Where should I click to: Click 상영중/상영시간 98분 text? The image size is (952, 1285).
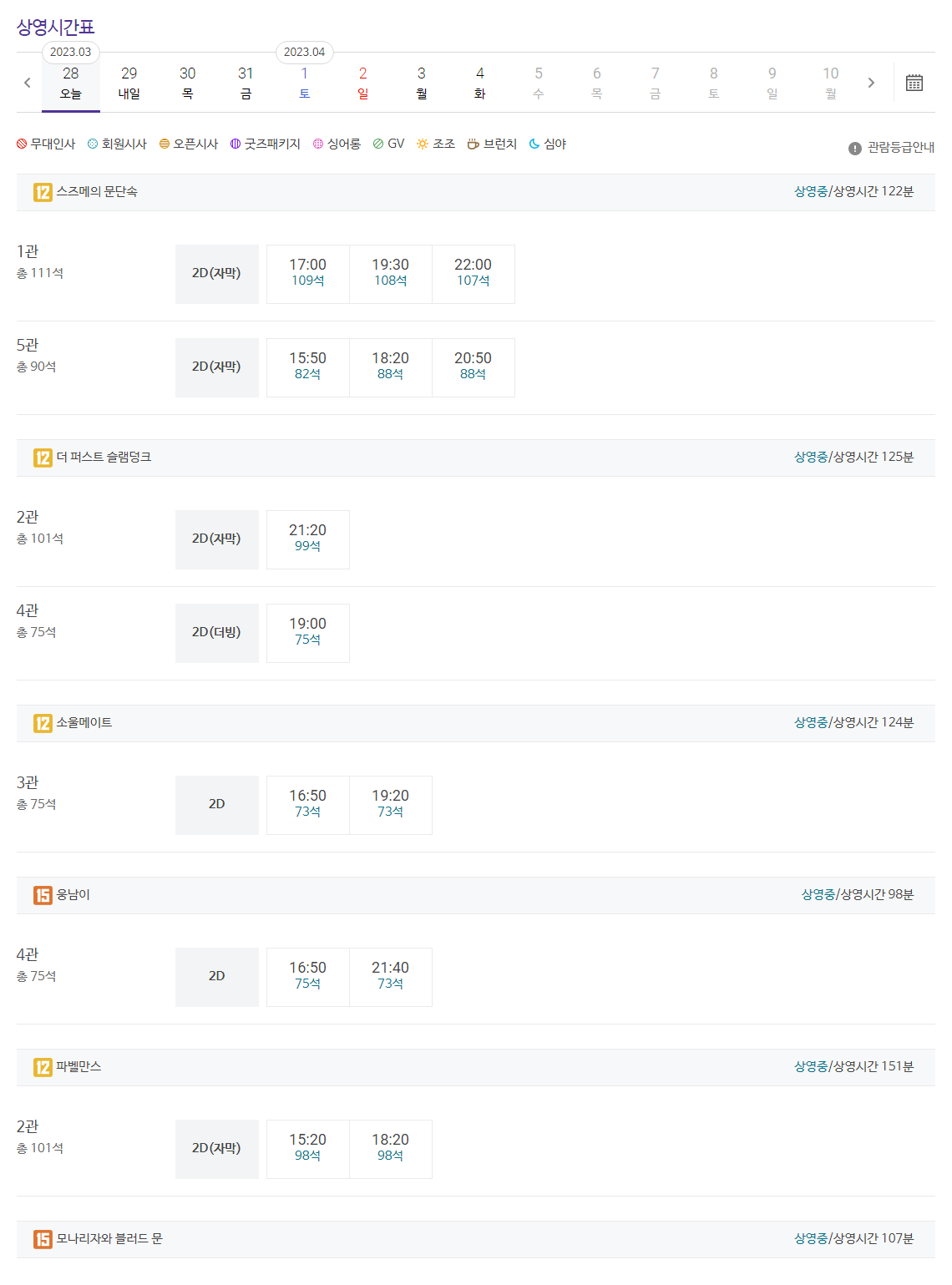(x=858, y=895)
